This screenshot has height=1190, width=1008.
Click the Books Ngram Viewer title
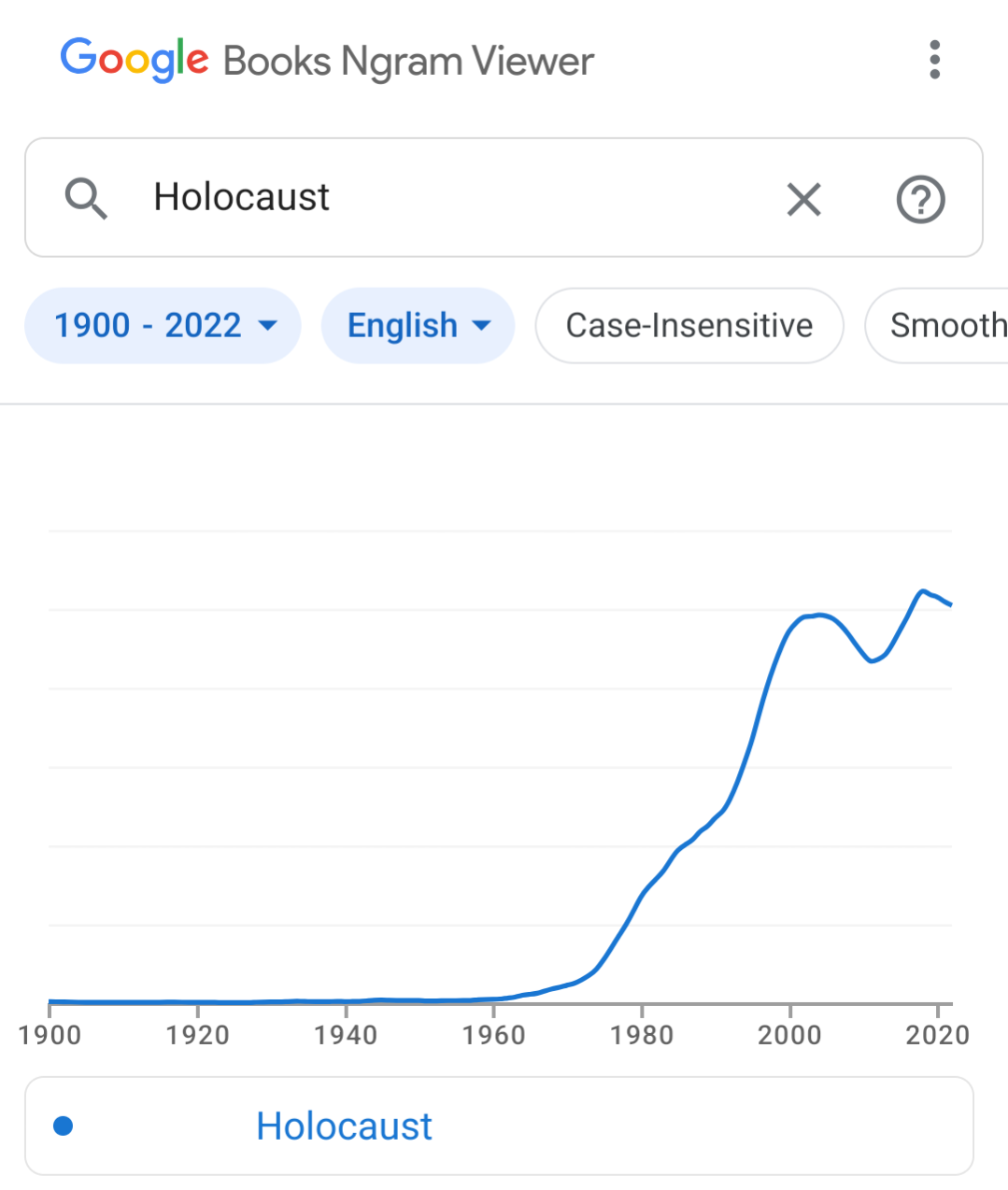pos(408,62)
